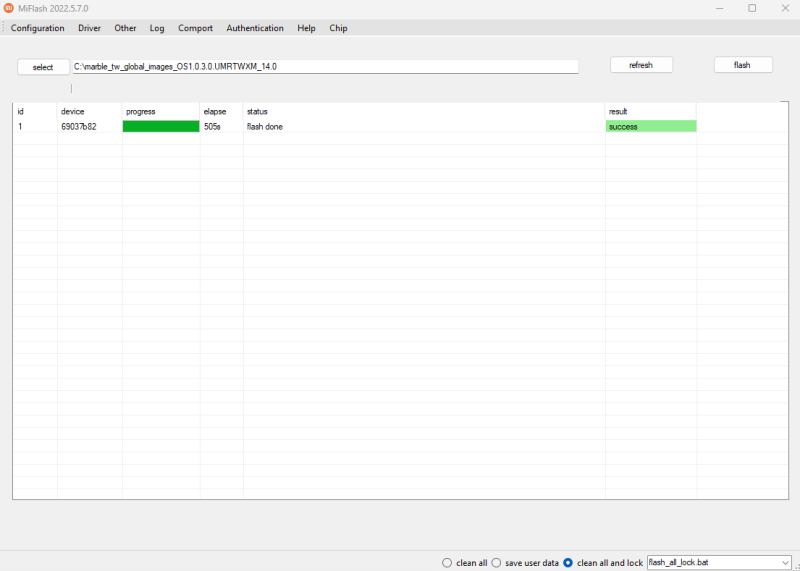Click the elapsed time 505s cell

pyautogui.click(x=221, y=127)
